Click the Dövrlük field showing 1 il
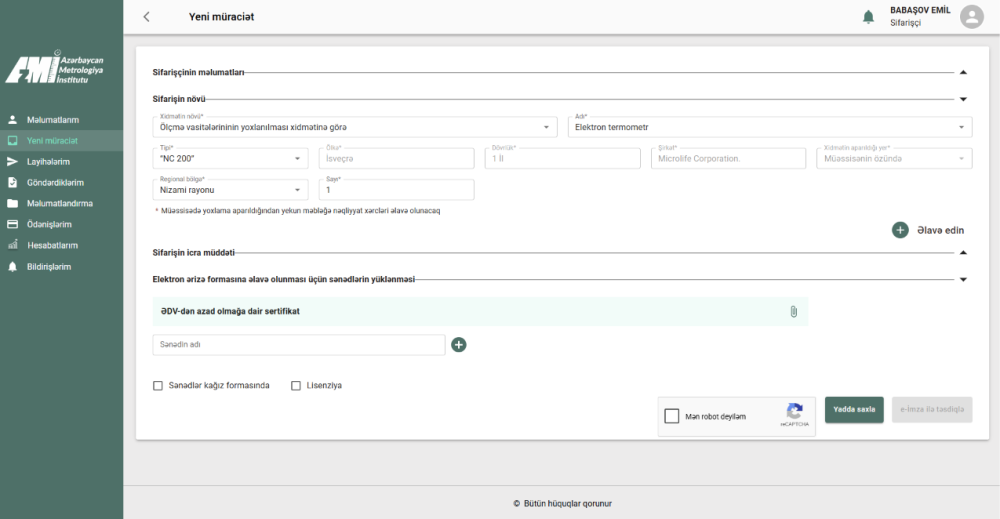 point(562,158)
